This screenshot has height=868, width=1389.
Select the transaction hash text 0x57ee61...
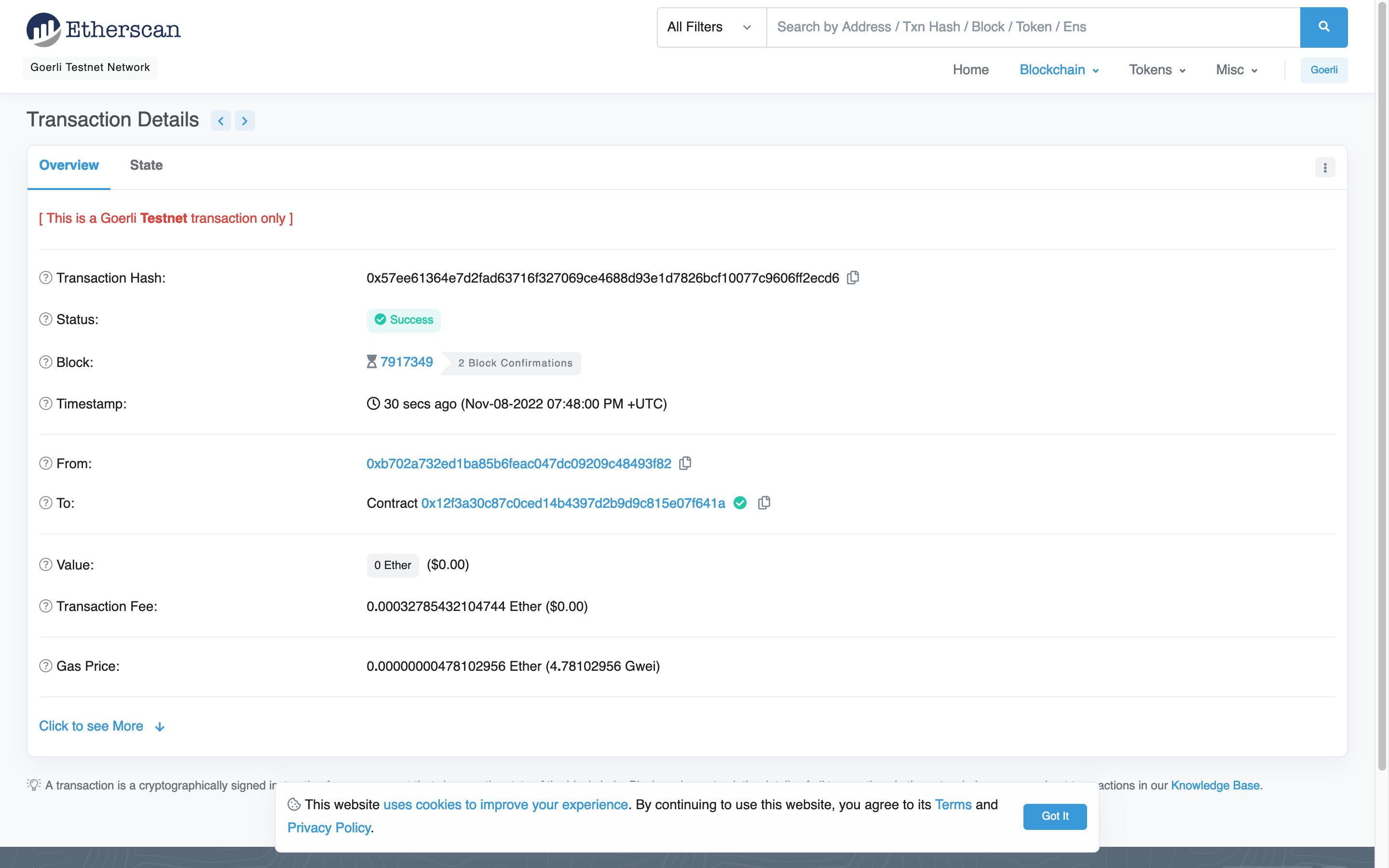[x=603, y=278]
